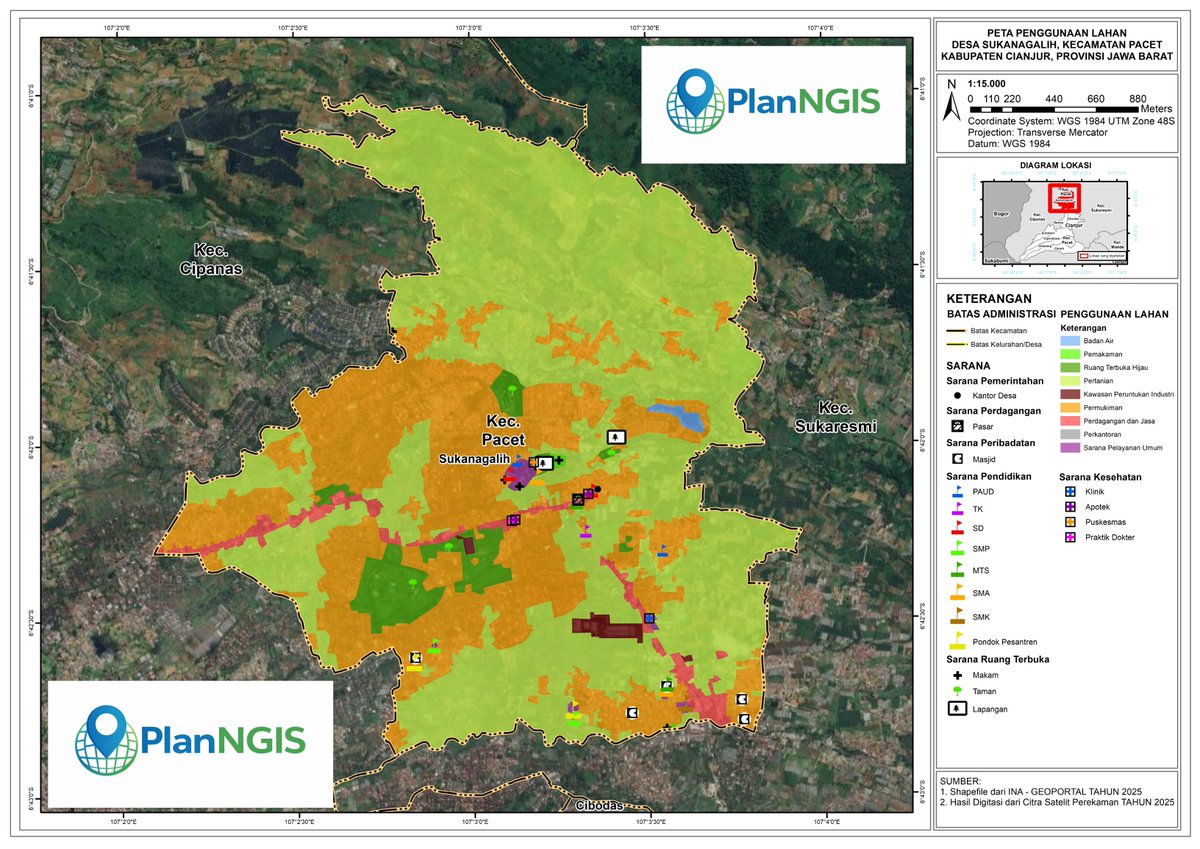Viewport: 1200px width, 849px height.
Task: Click the Lapangan legend icon
Action: 955,709
